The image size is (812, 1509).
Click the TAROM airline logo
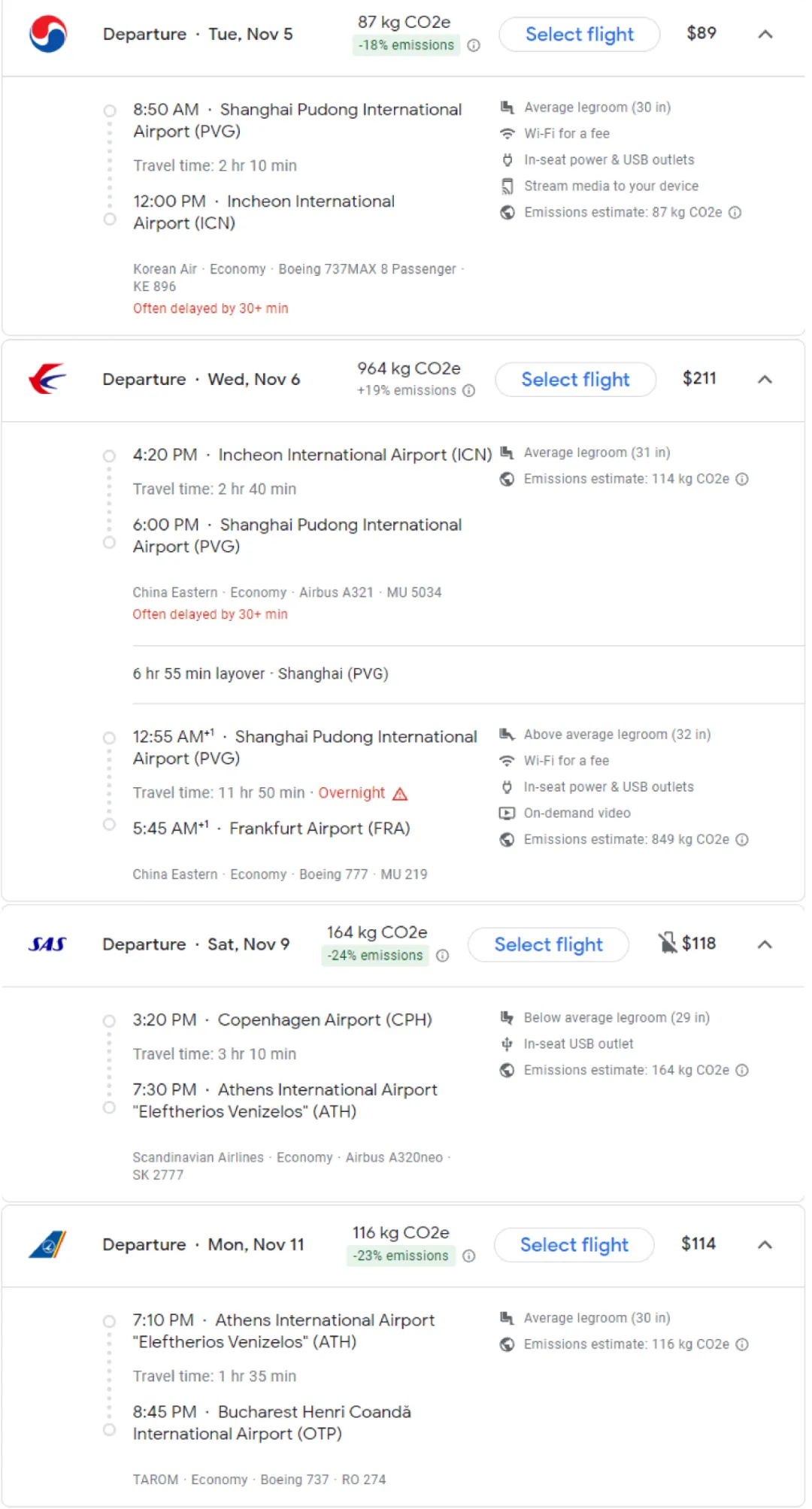pos(47,1244)
